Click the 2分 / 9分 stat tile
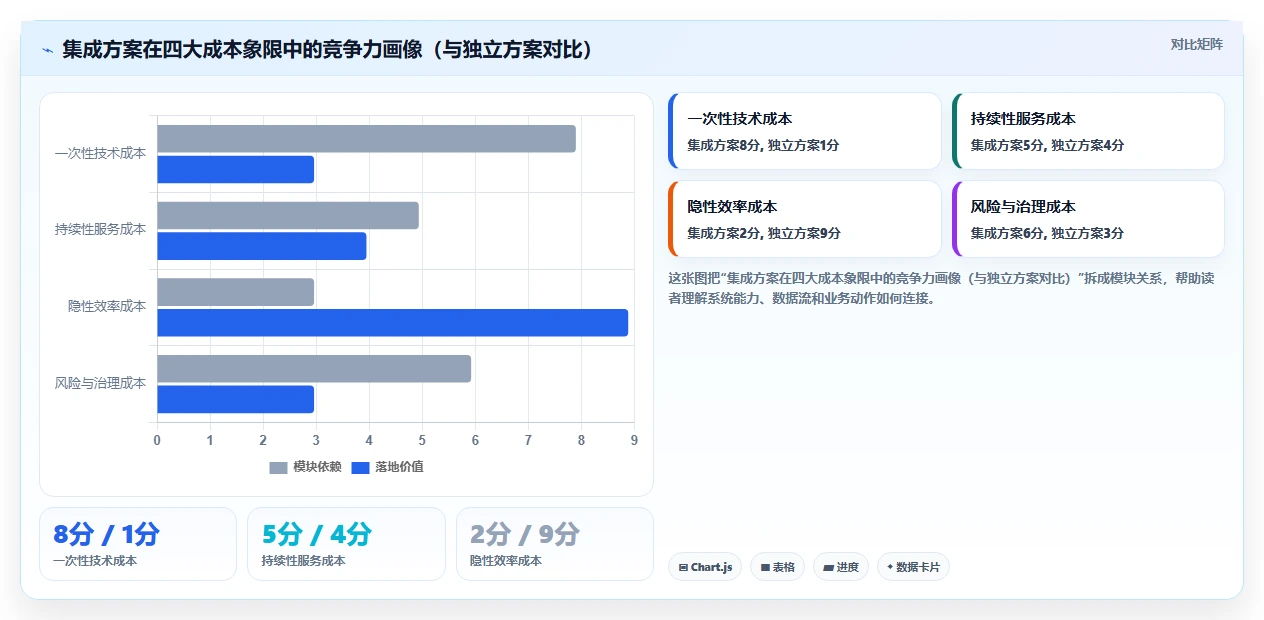 click(x=554, y=544)
